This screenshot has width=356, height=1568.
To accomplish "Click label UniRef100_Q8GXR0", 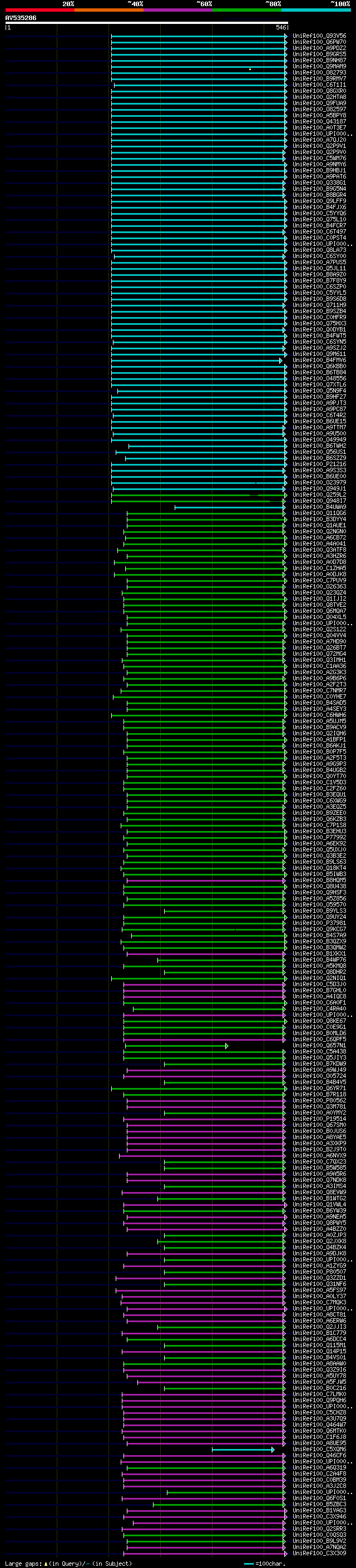I will [319, 91].
